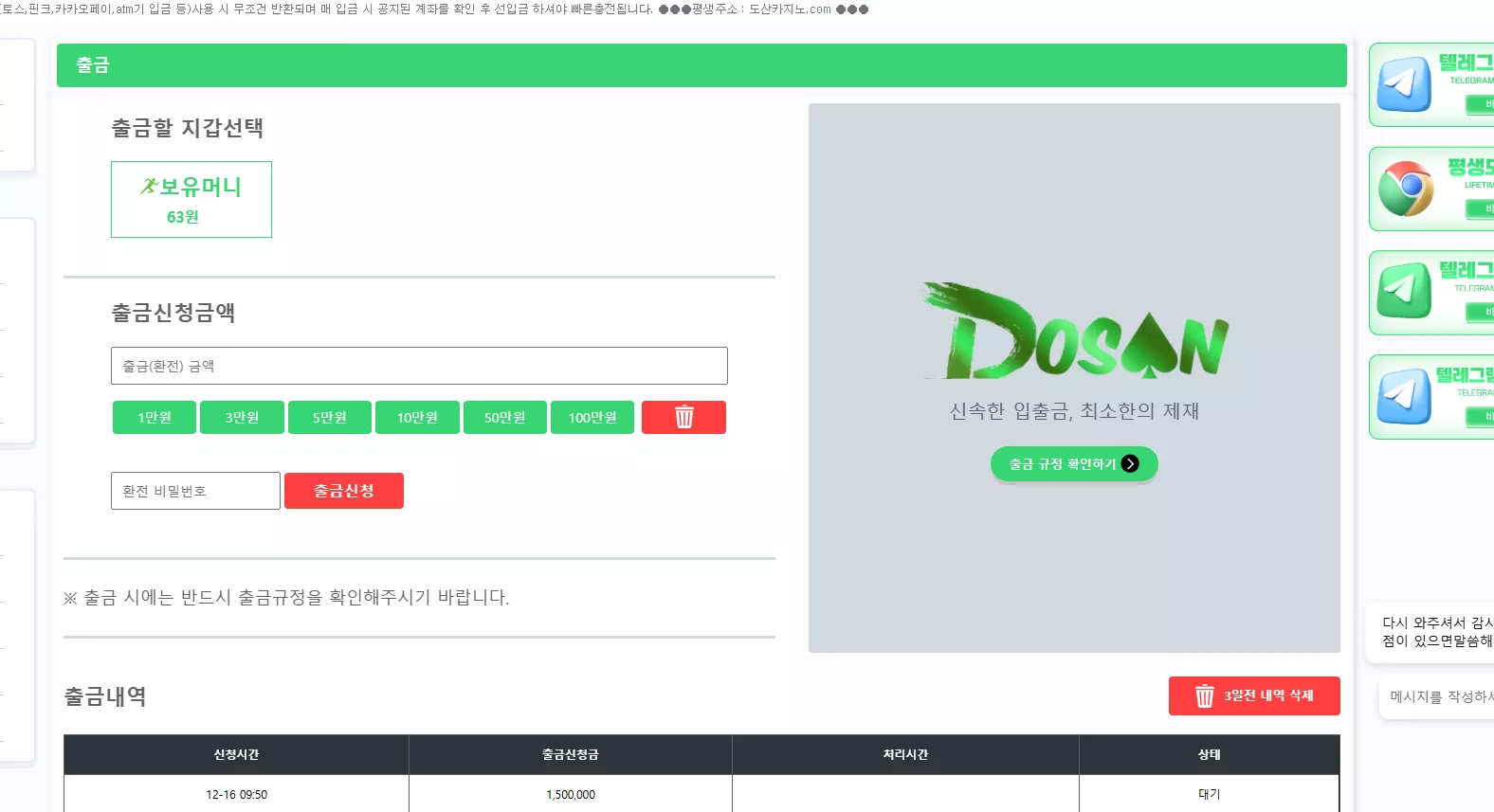Add 5만원 to the withdrawal amount
Screen dimensions: 1494x812
tap(330, 417)
